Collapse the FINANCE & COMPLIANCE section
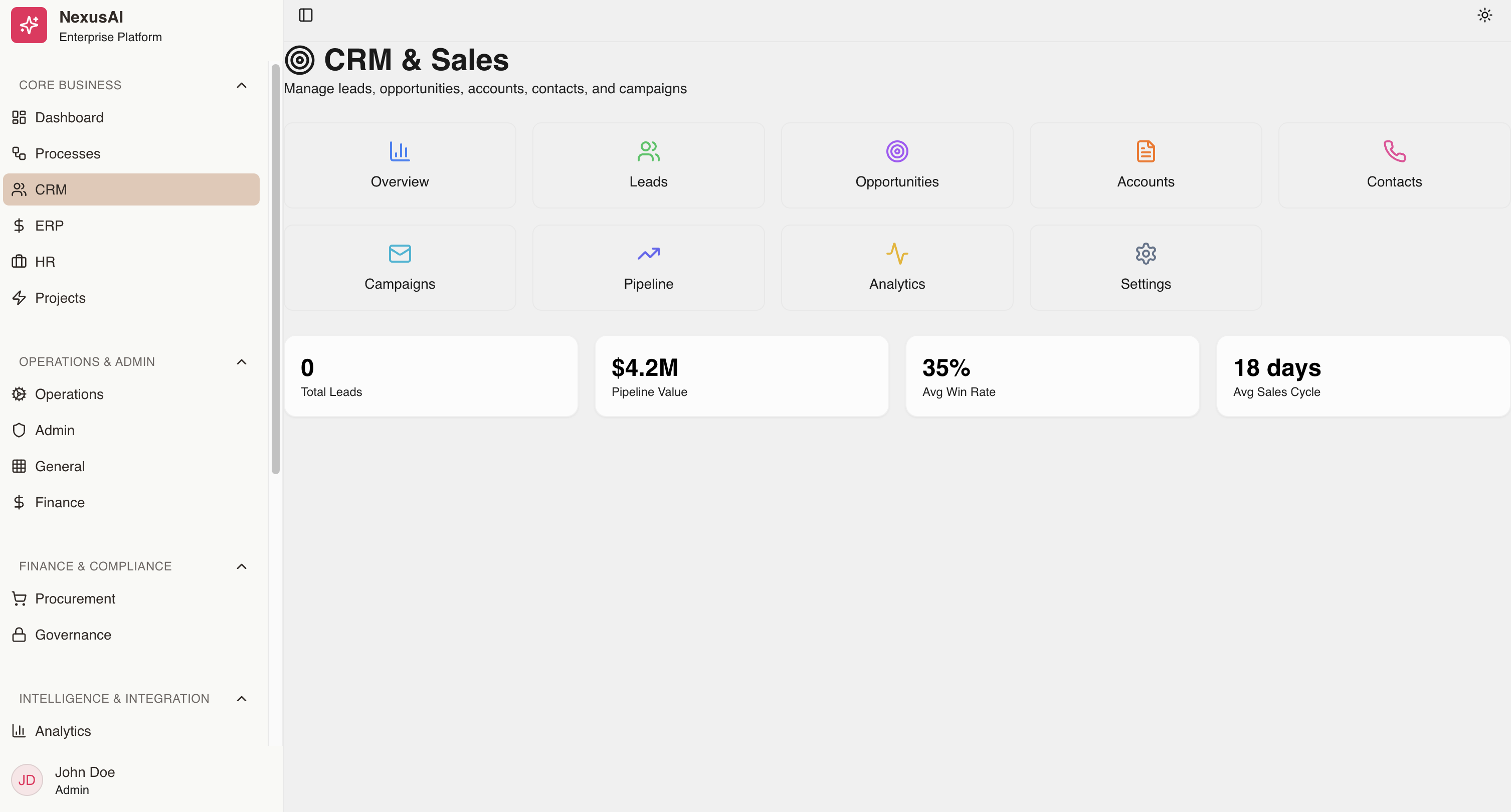 (x=241, y=566)
